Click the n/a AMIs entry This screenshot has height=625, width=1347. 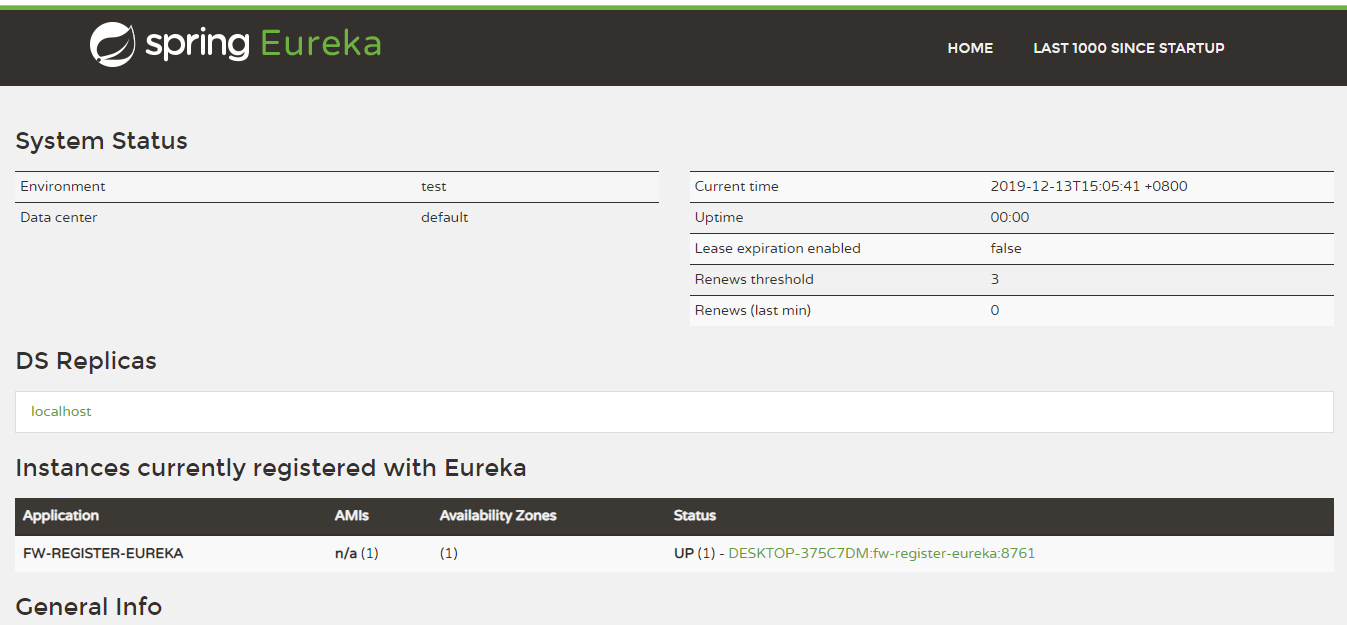(345, 552)
